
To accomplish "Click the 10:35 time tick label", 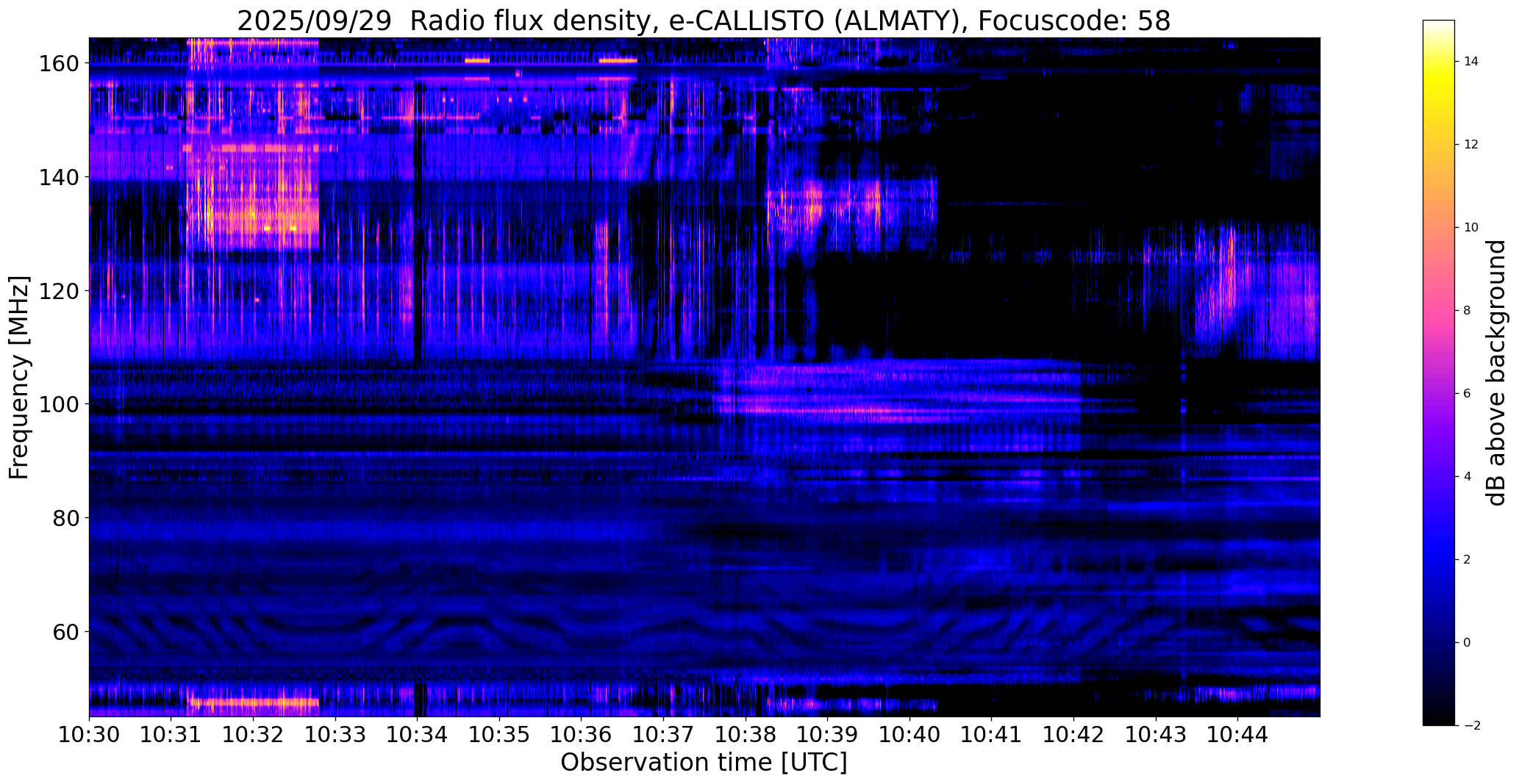I will coord(499,734).
